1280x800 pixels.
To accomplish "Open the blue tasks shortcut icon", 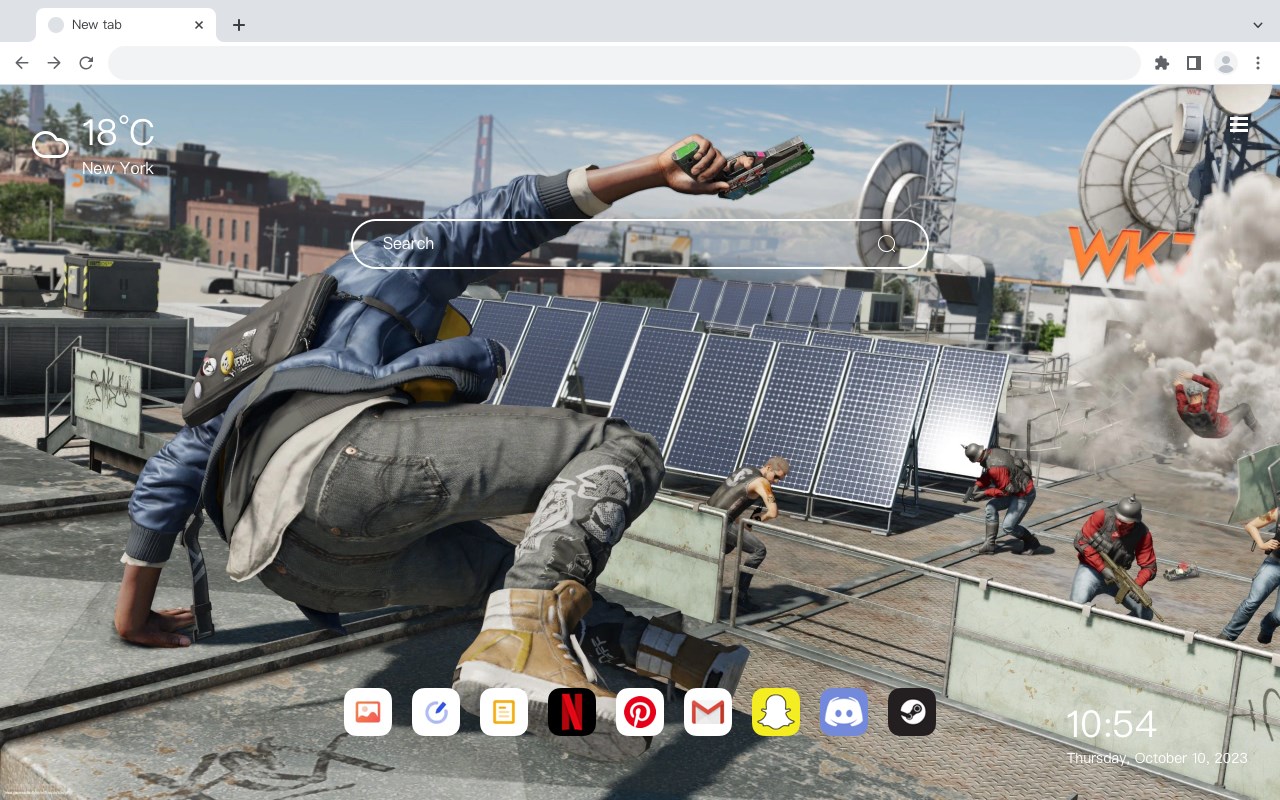I will 436,712.
